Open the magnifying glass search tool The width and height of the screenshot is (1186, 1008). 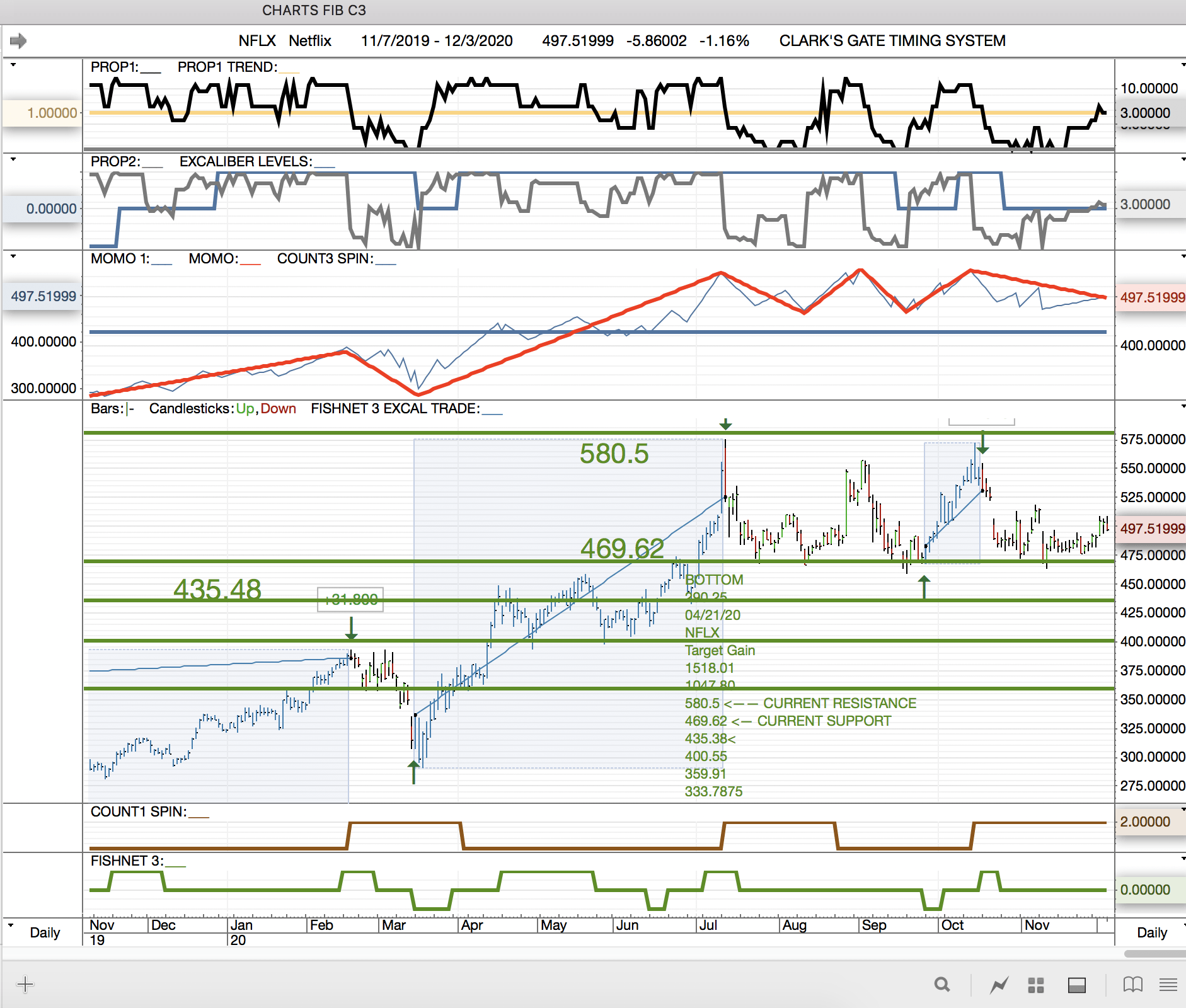942,984
